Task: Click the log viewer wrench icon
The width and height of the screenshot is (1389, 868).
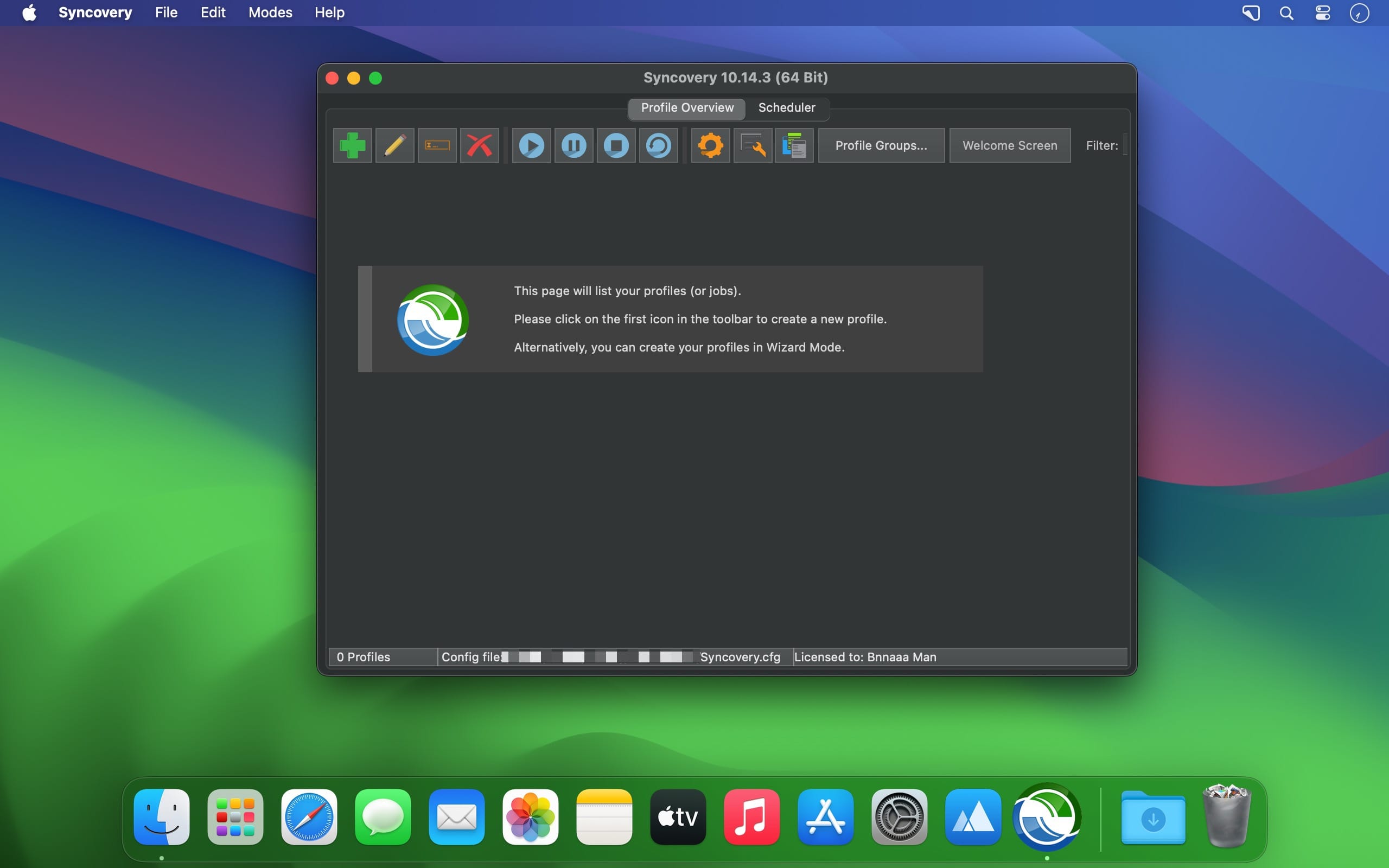Action: coord(753,145)
